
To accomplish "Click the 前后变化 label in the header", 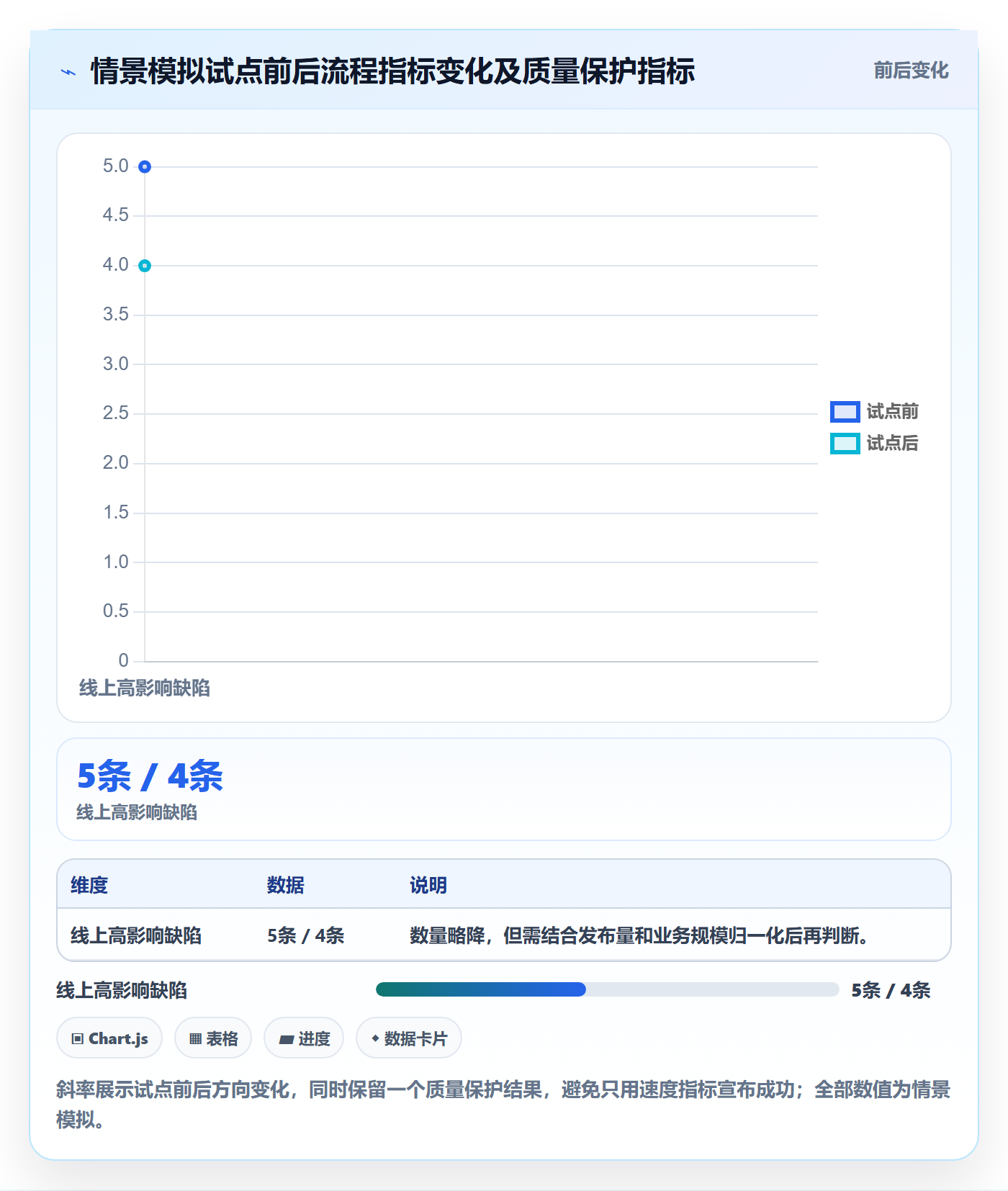I will [x=911, y=71].
